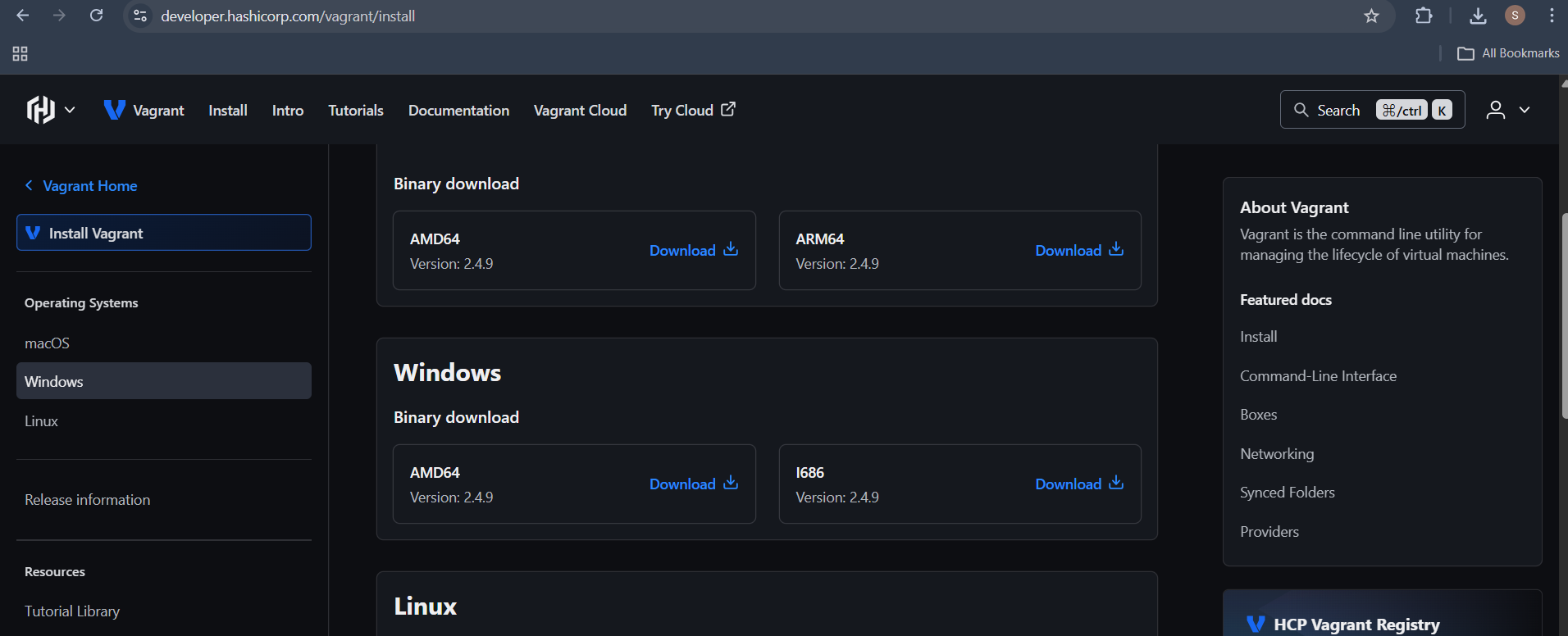
Task: Open Install featured doc link
Action: tap(1258, 337)
